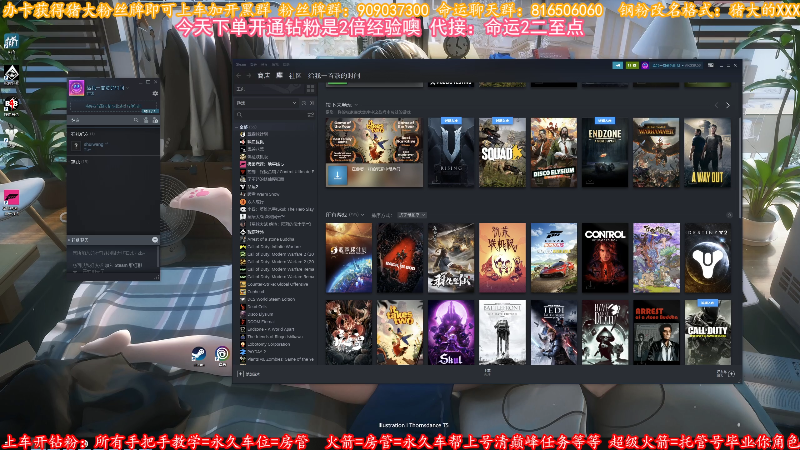This screenshot has height=450, width=800.
Task: Click the friends button in Steam title bar
Action: [632, 65]
